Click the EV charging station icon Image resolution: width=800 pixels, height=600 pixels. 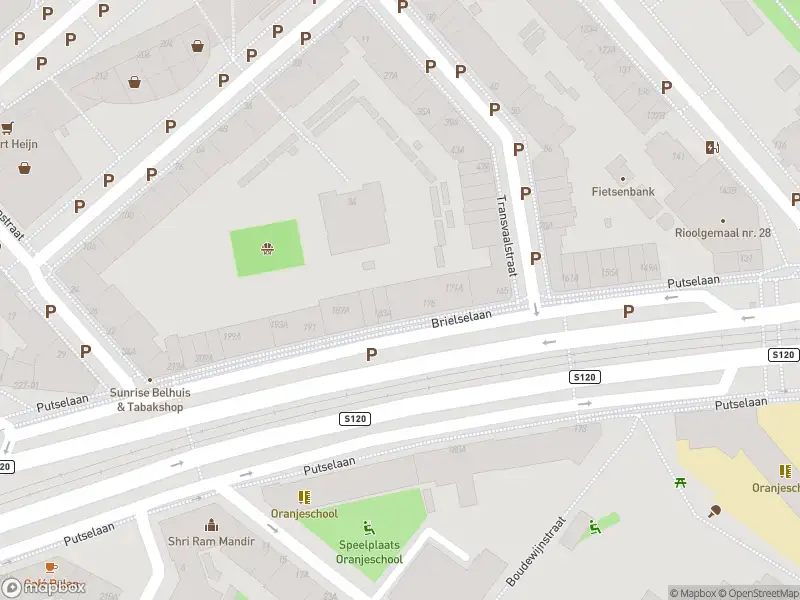pyautogui.click(x=712, y=148)
